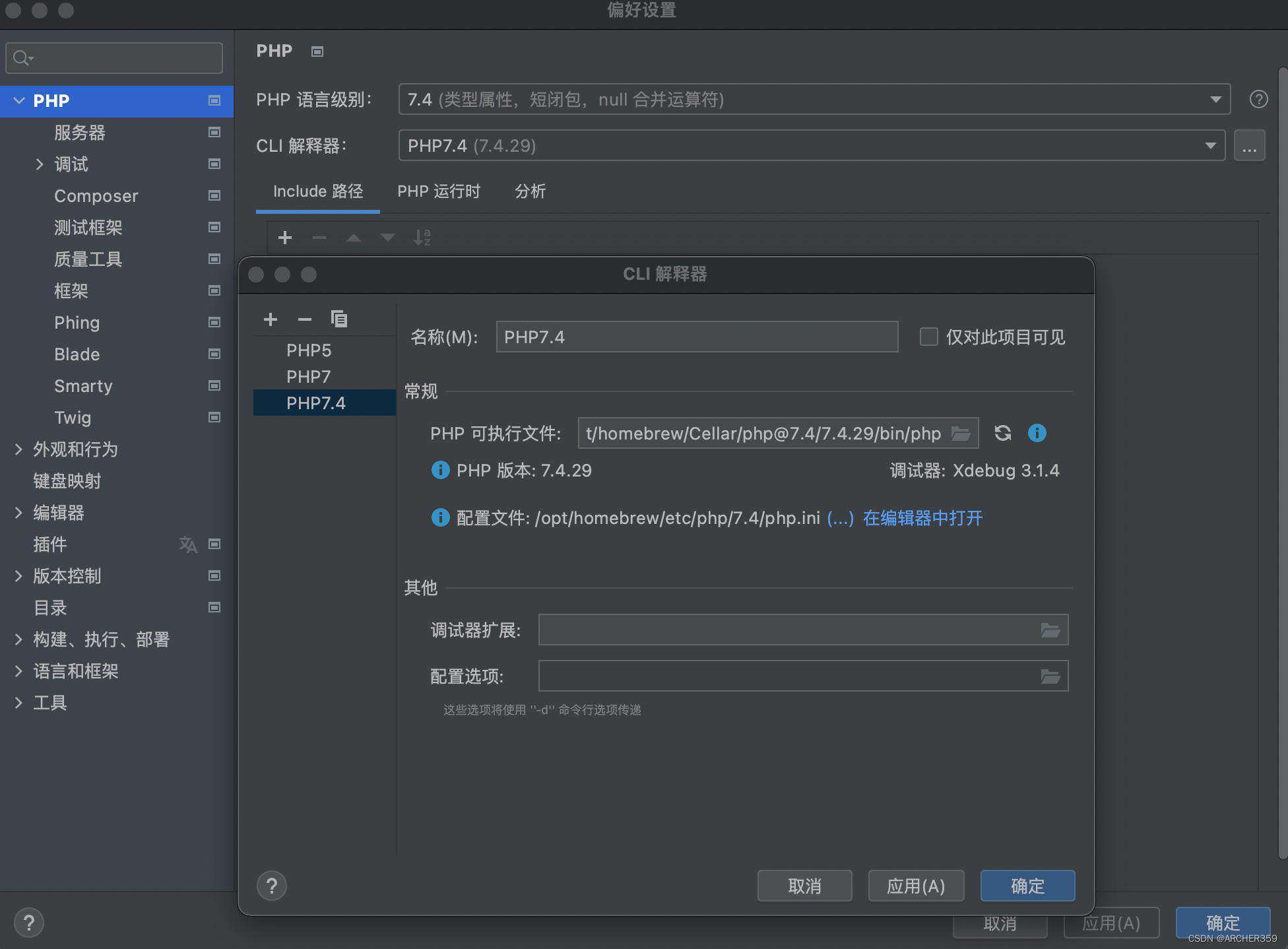Remove the selected PHP7.4 interpreter
Image resolution: width=1288 pixels, height=949 pixels.
click(304, 319)
